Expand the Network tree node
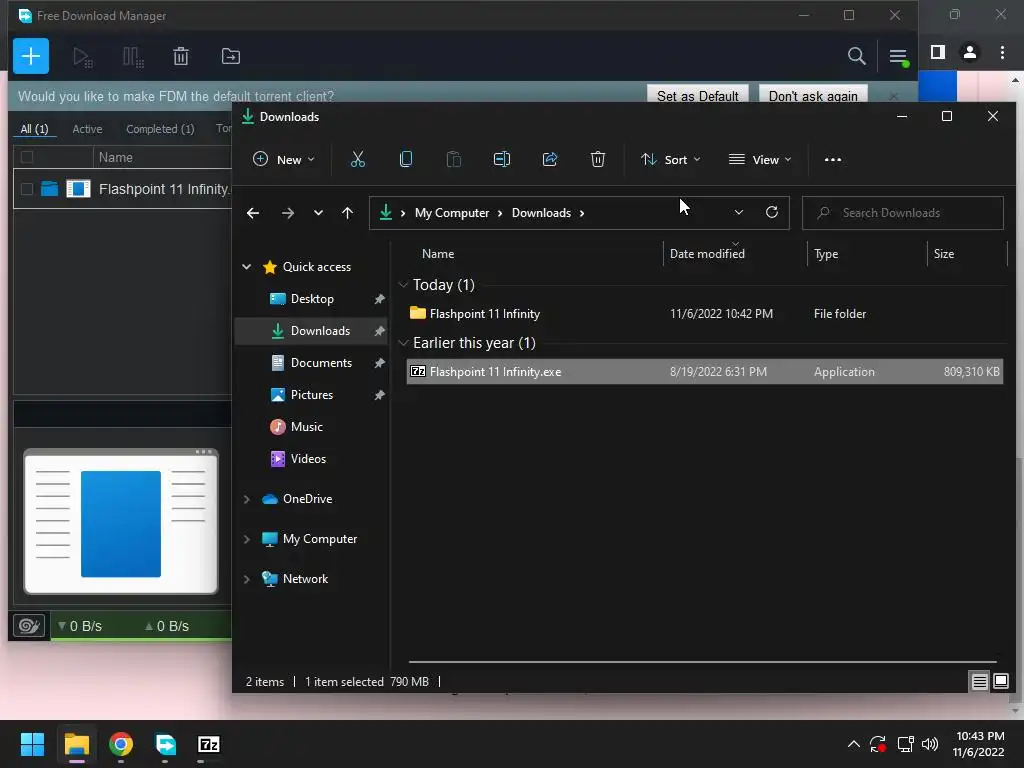 pos(247,579)
